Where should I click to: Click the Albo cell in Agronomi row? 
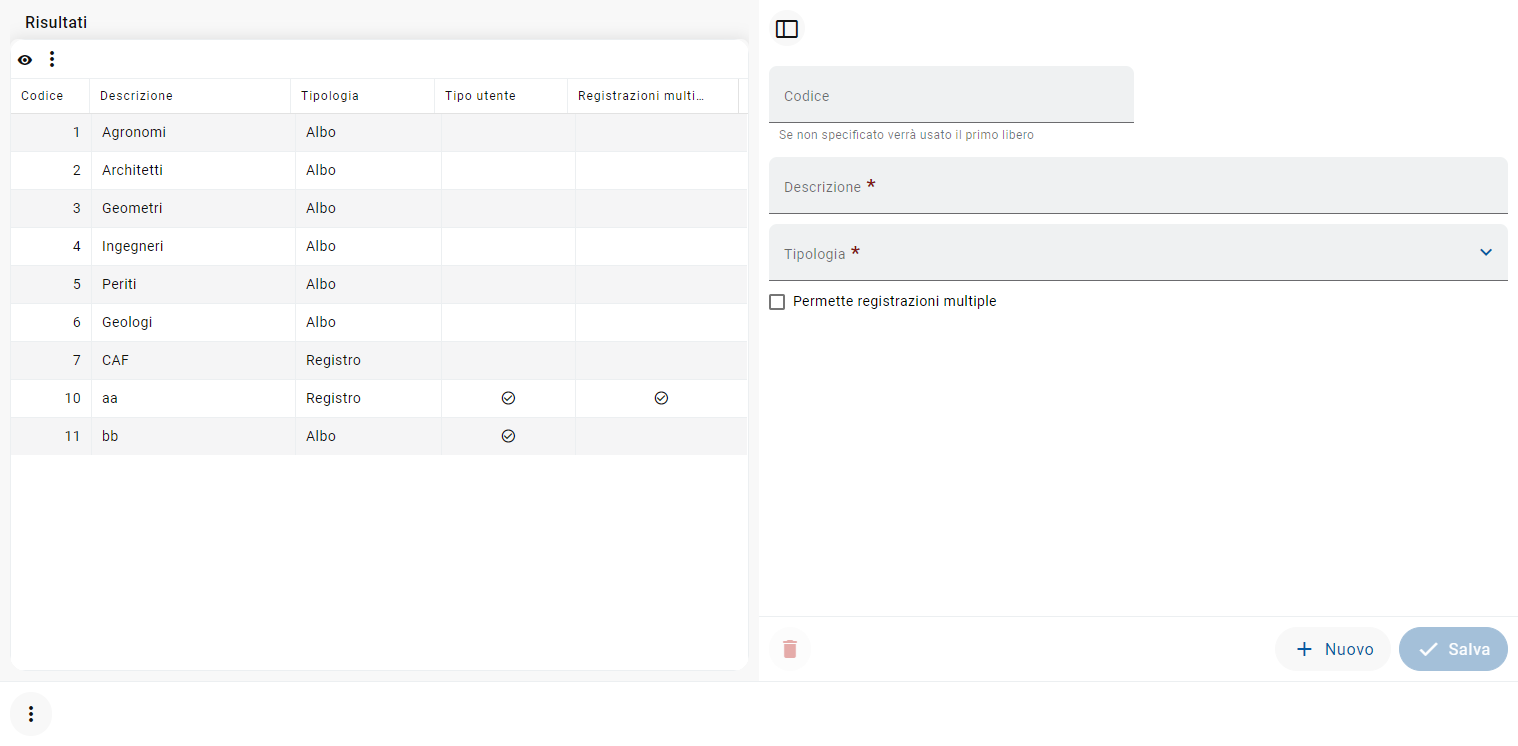[368, 132]
